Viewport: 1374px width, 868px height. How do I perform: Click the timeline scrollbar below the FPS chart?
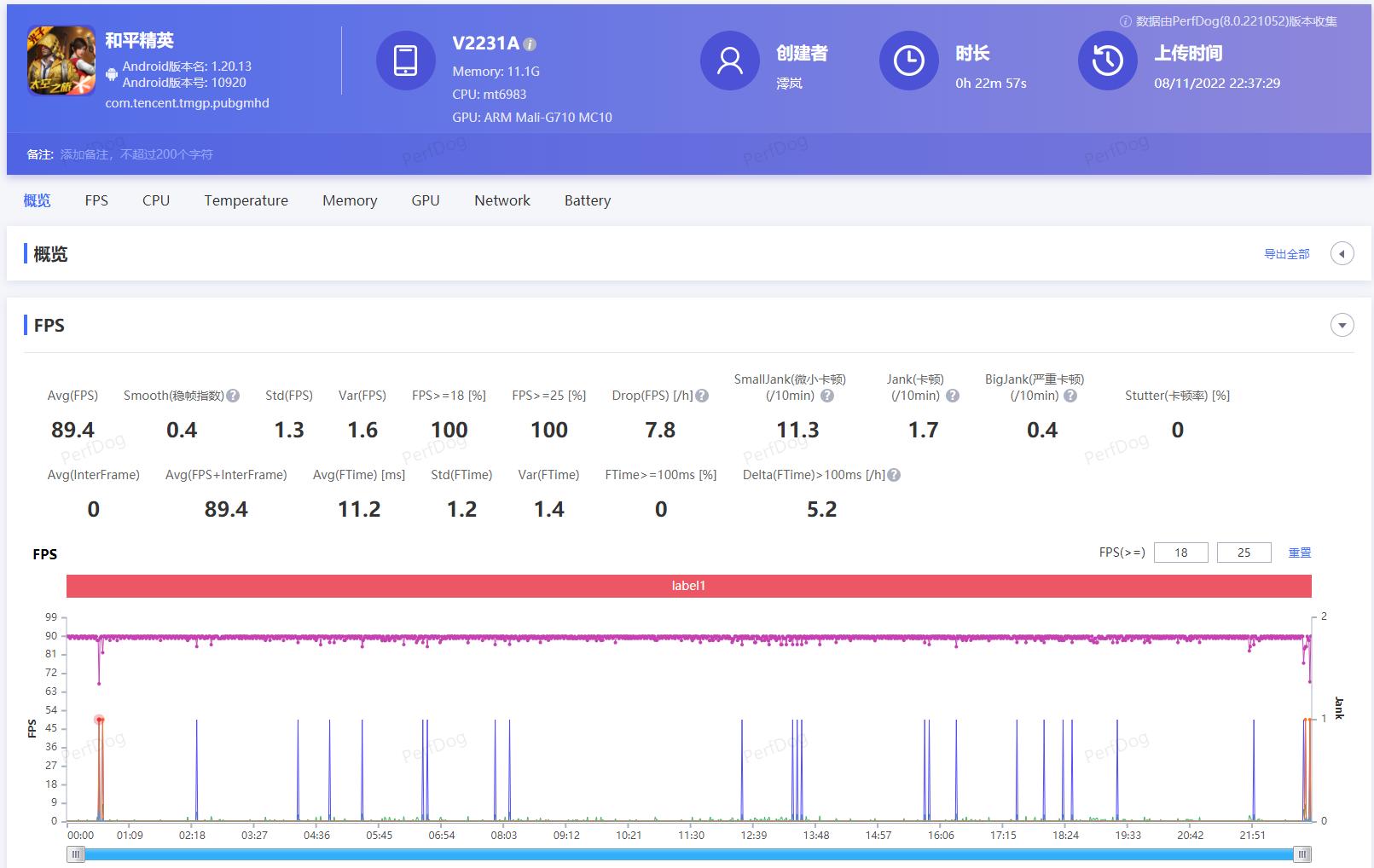(x=687, y=852)
